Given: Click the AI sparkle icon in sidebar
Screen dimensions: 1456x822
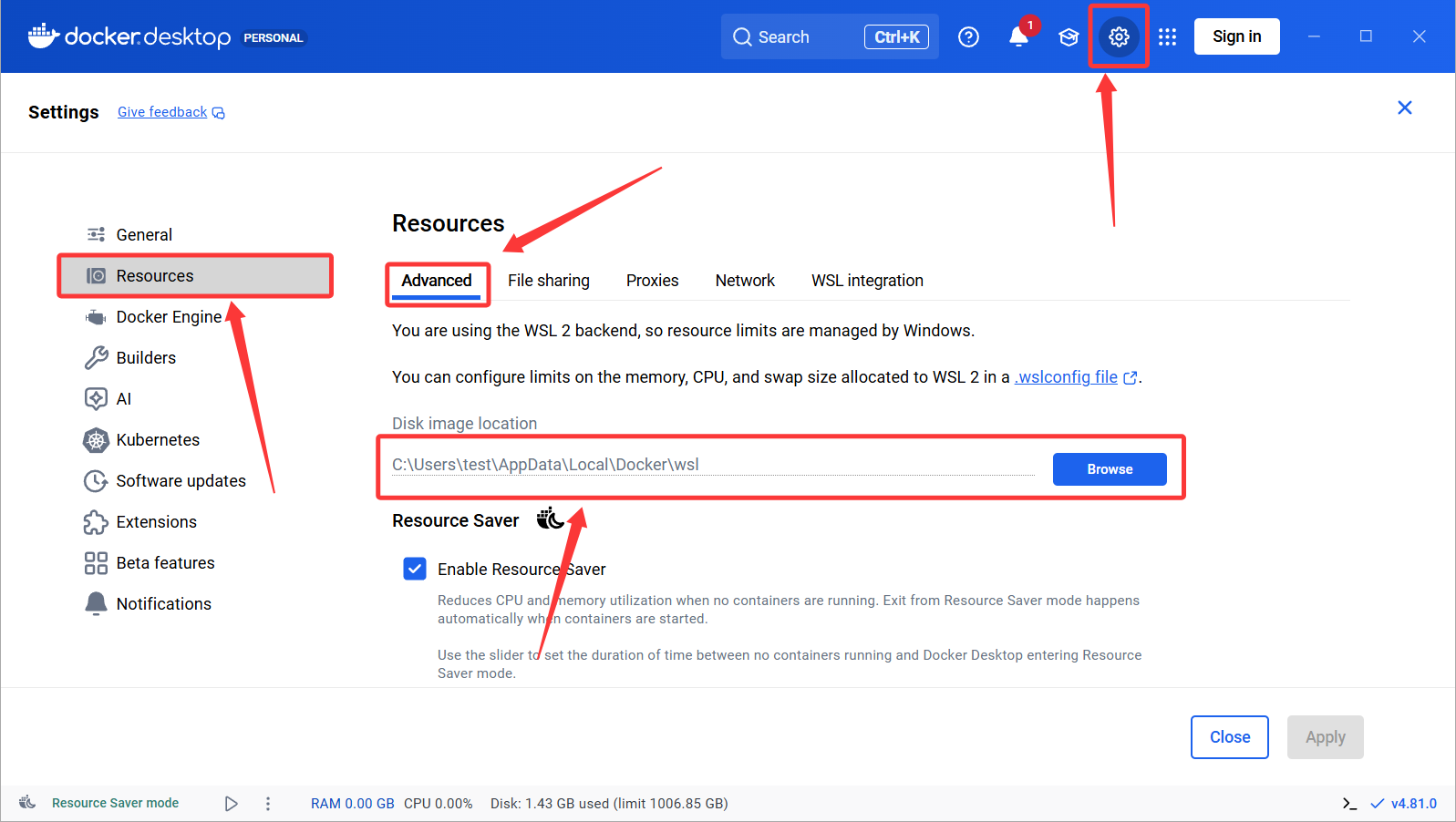Looking at the screenshot, I should point(96,399).
